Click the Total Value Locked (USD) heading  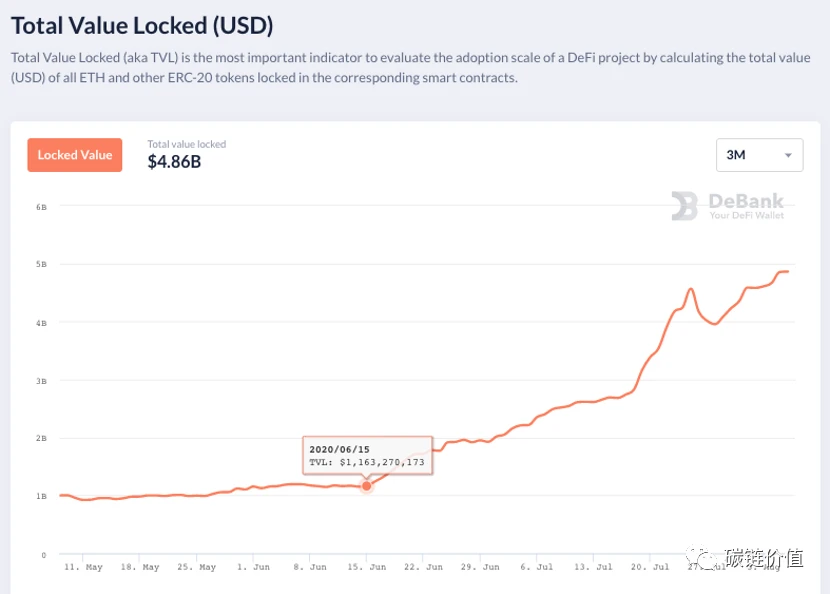click(142, 25)
